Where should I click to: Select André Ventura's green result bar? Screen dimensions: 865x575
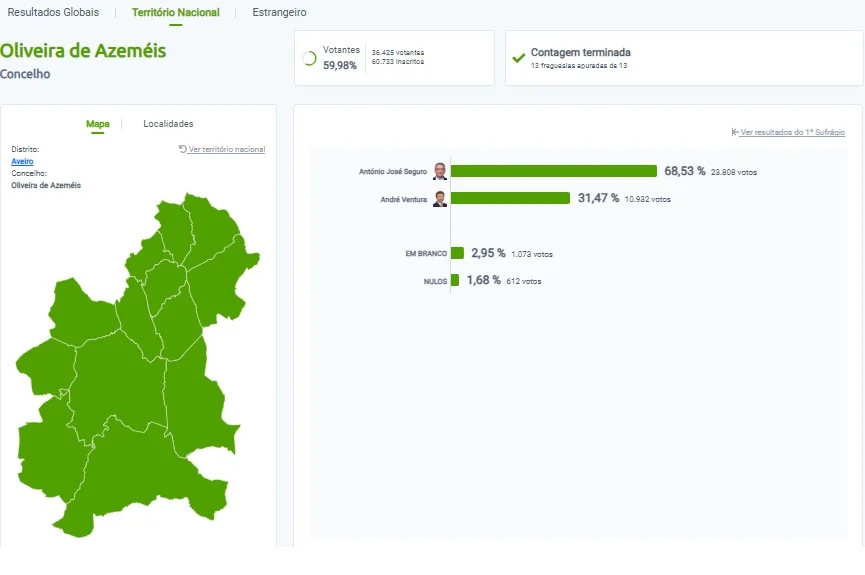tap(510, 198)
